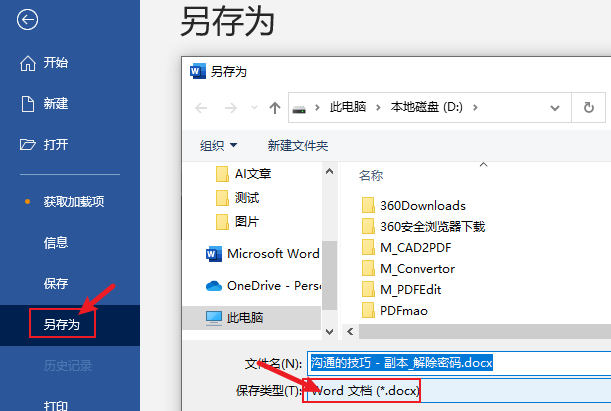Click 360Downloads folder icon
This screenshot has height=411, width=611.
tap(368, 205)
